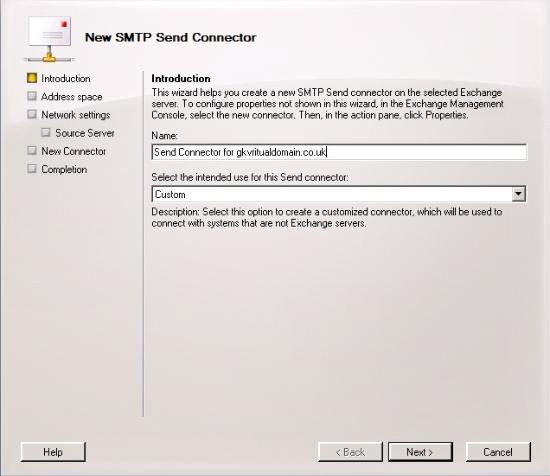
Task: Click the Next button
Action: point(420,452)
